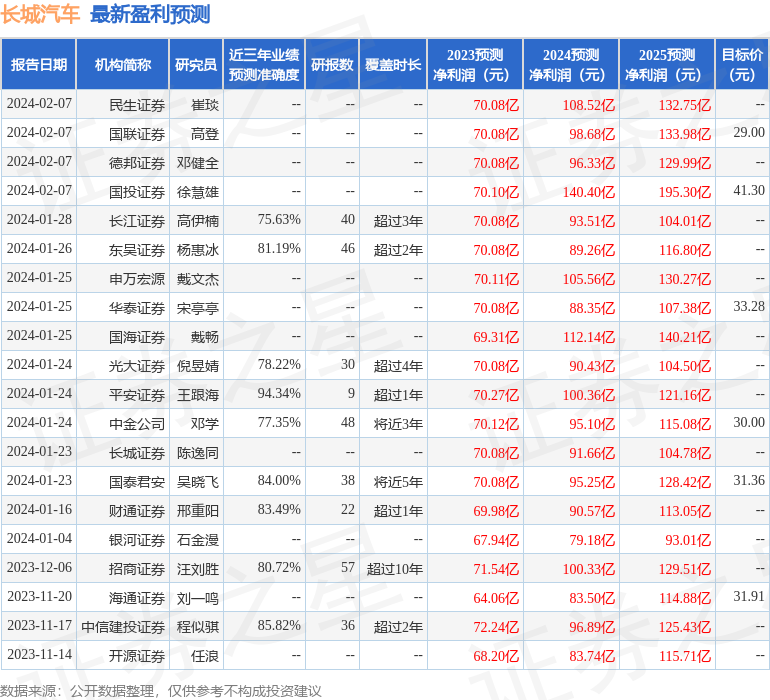Click target price 31.91
This screenshot has height=700, width=770.
tap(749, 596)
